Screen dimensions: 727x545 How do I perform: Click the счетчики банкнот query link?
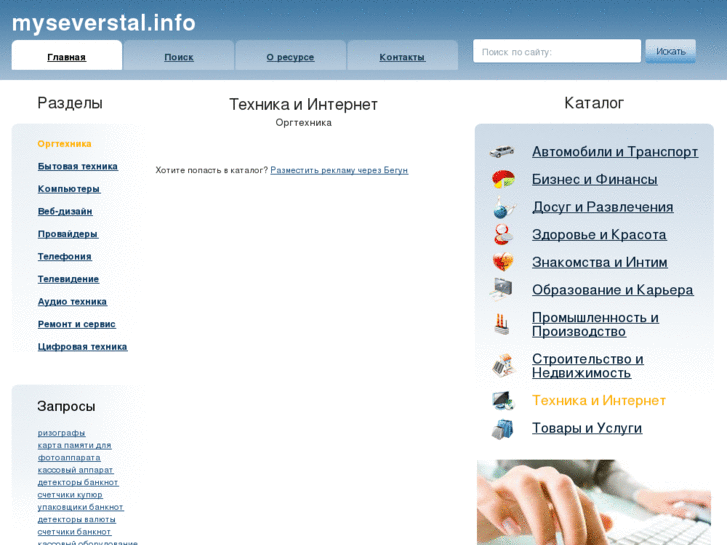point(74,532)
